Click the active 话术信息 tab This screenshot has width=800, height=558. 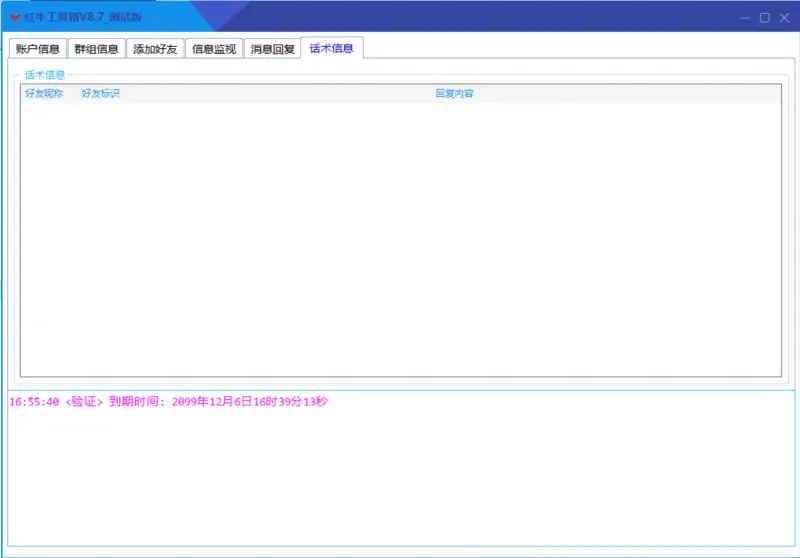332,48
